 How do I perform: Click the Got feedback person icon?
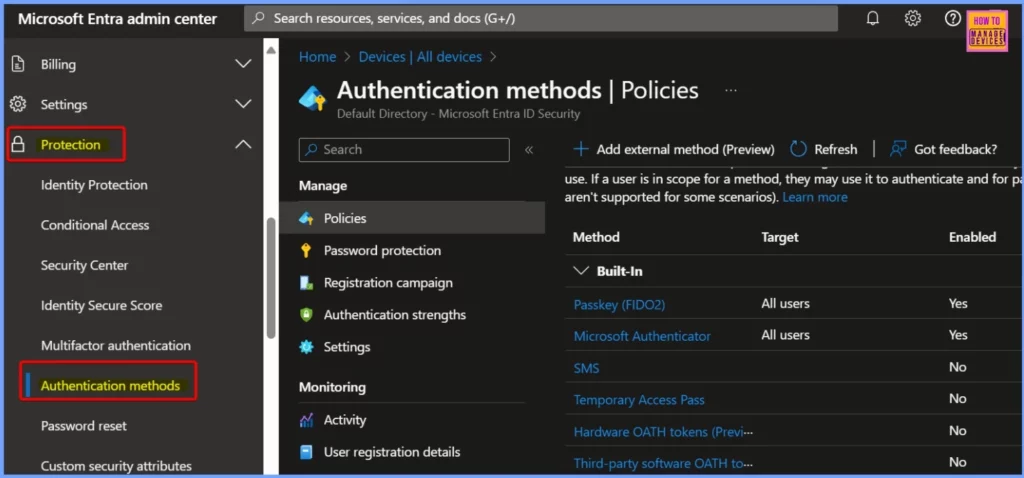click(898, 149)
